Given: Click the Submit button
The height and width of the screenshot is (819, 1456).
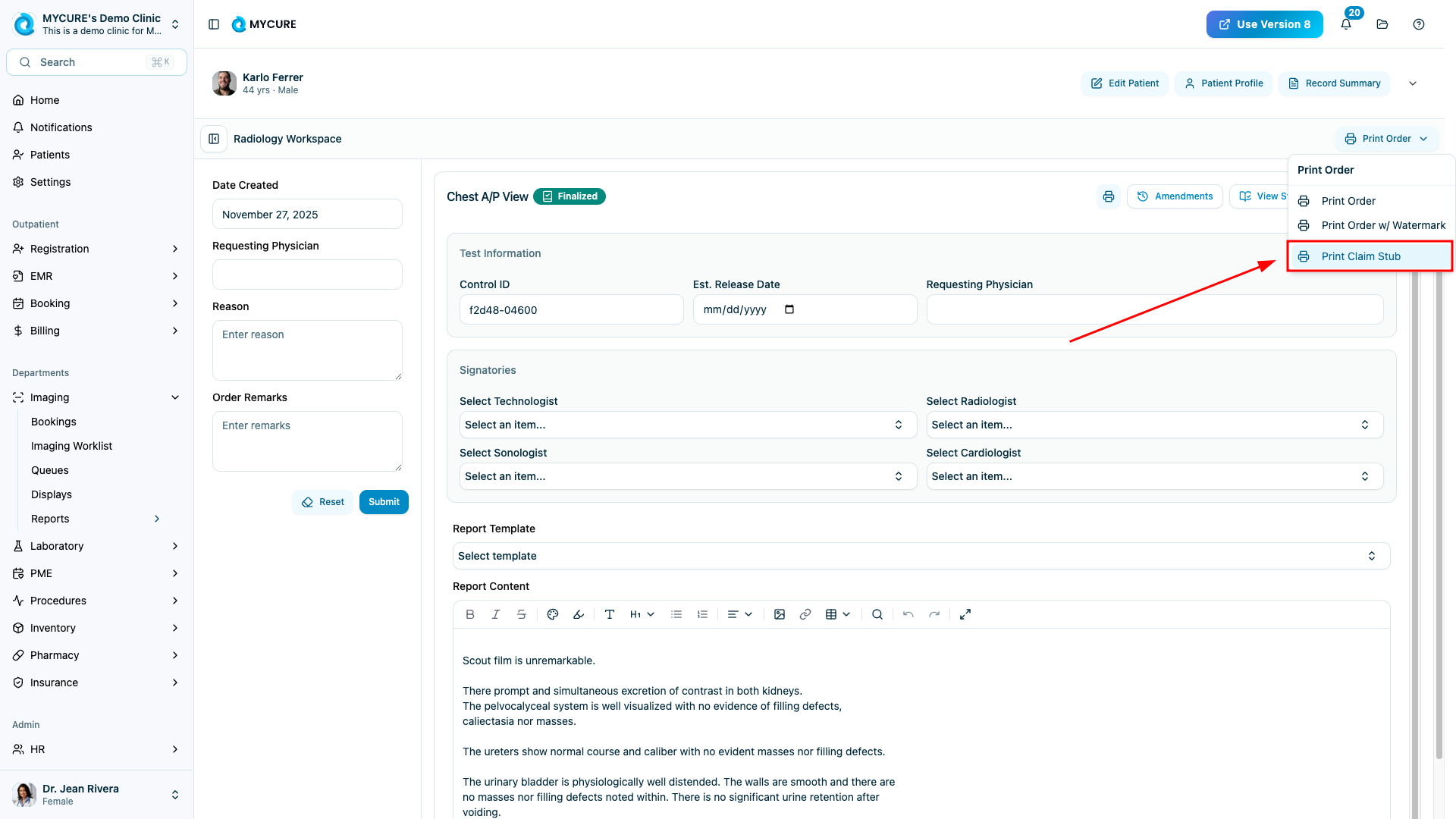Looking at the screenshot, I should tap(384, 502).
